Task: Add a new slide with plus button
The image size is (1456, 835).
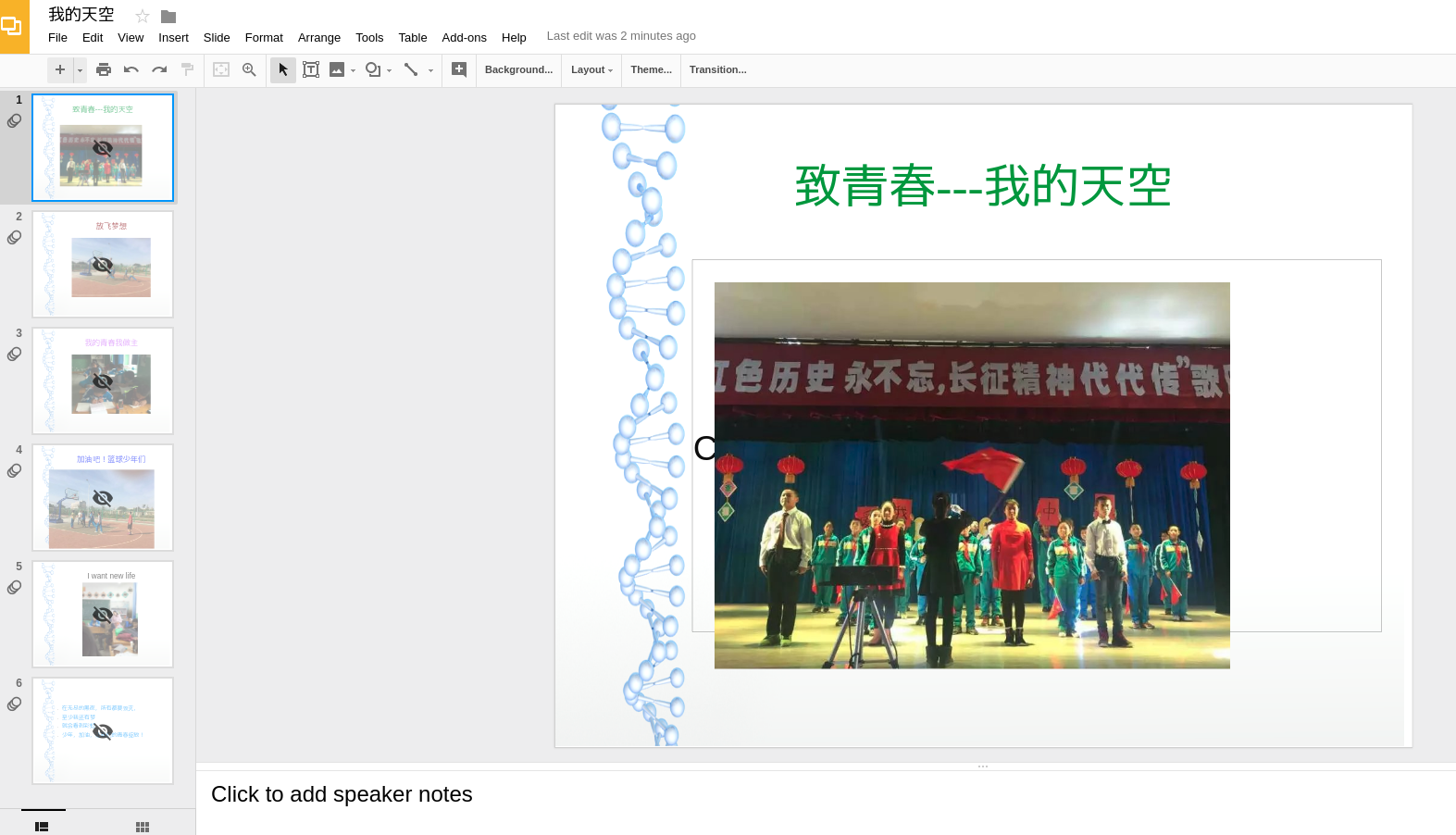Action: (60, 69)
